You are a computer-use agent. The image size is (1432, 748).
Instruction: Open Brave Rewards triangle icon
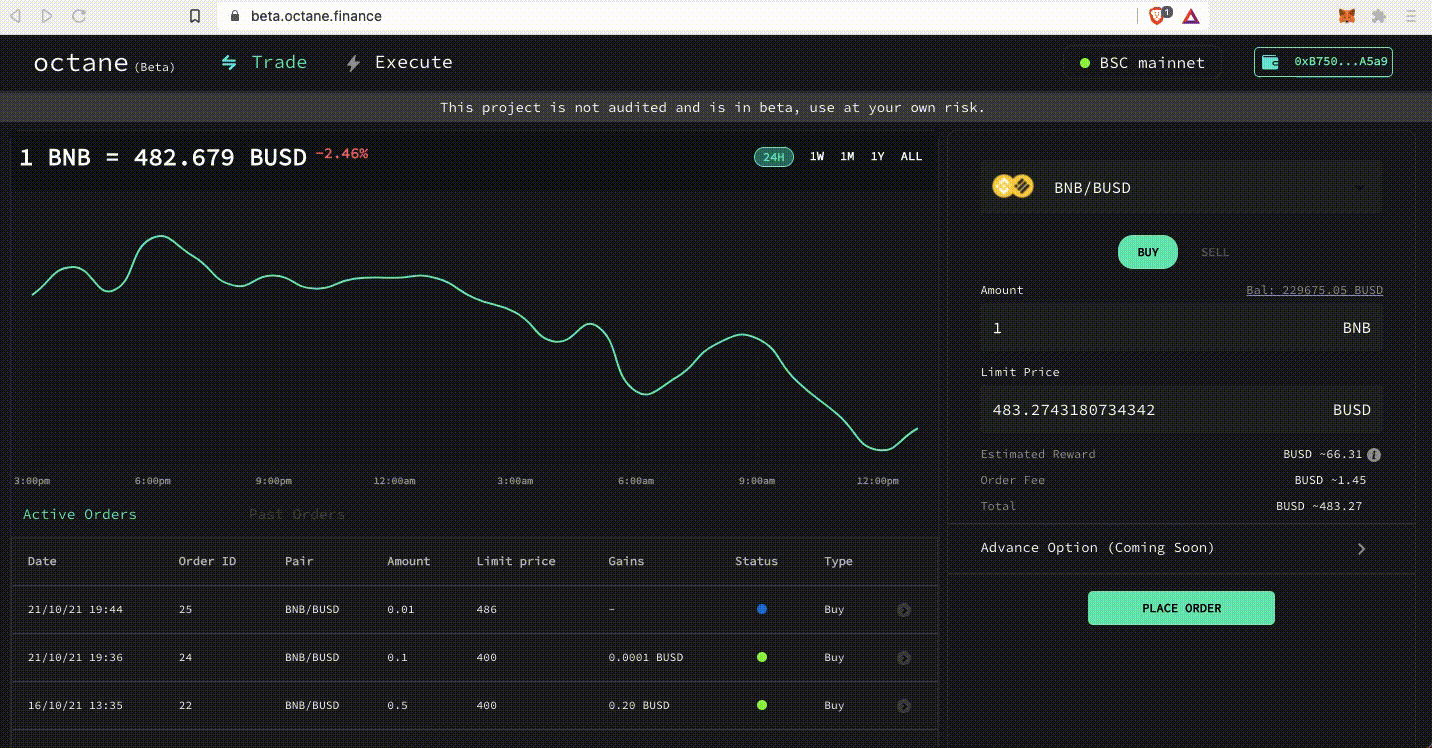(1190, 16)
